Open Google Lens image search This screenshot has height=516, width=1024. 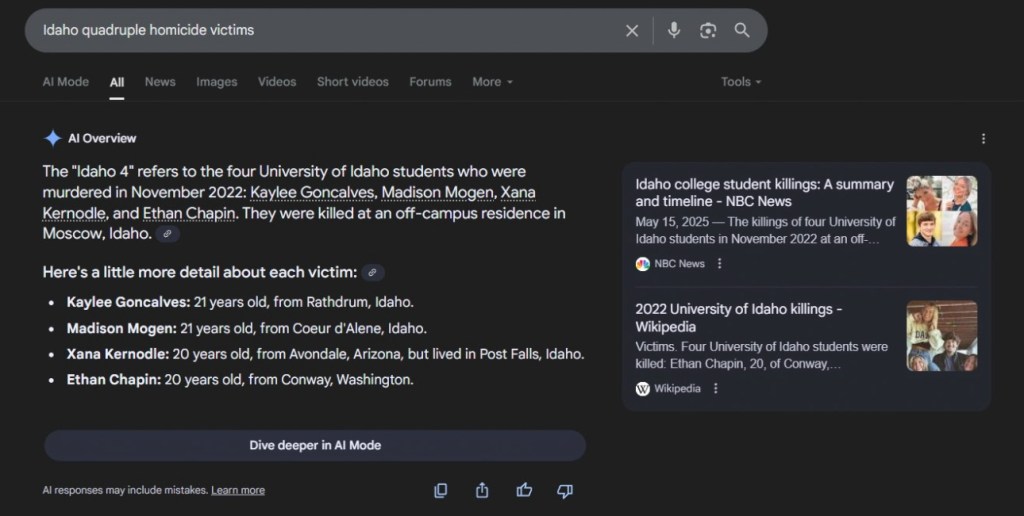708,31
